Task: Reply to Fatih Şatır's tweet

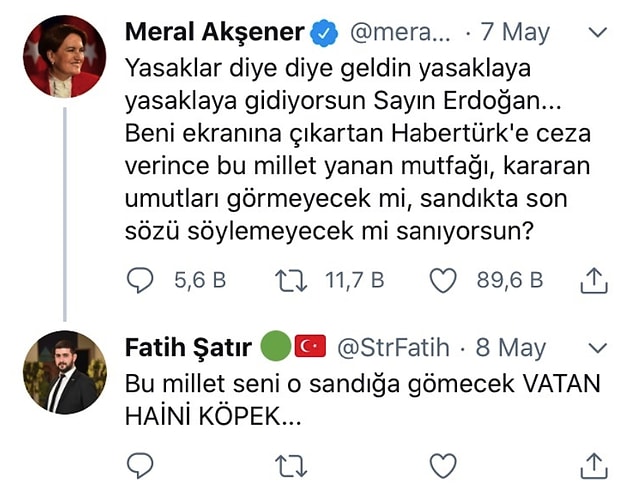Action: coord(140,466)
